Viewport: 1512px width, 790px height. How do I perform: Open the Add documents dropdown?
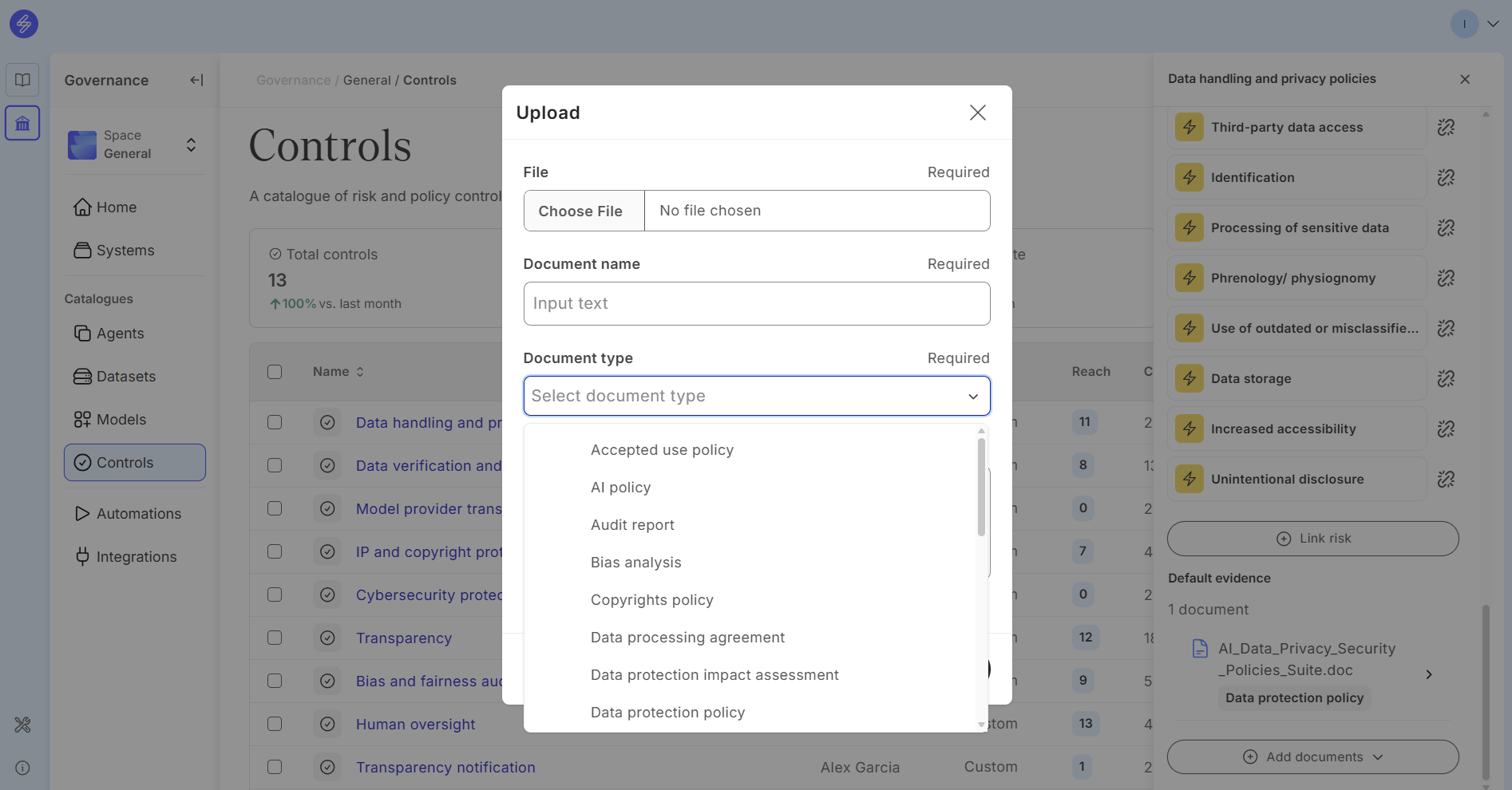tap(1312, 756)
